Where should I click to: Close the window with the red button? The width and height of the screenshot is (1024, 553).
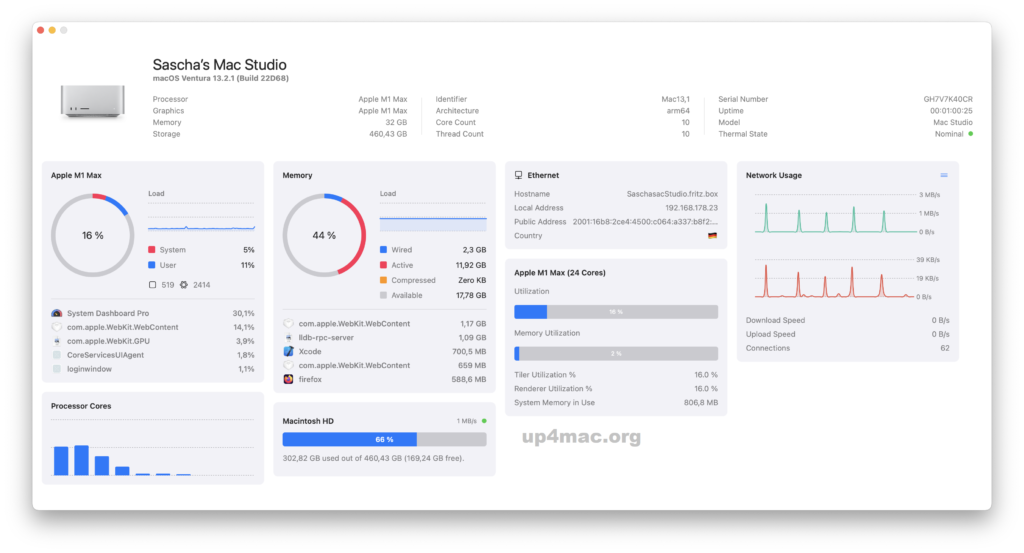40,30
